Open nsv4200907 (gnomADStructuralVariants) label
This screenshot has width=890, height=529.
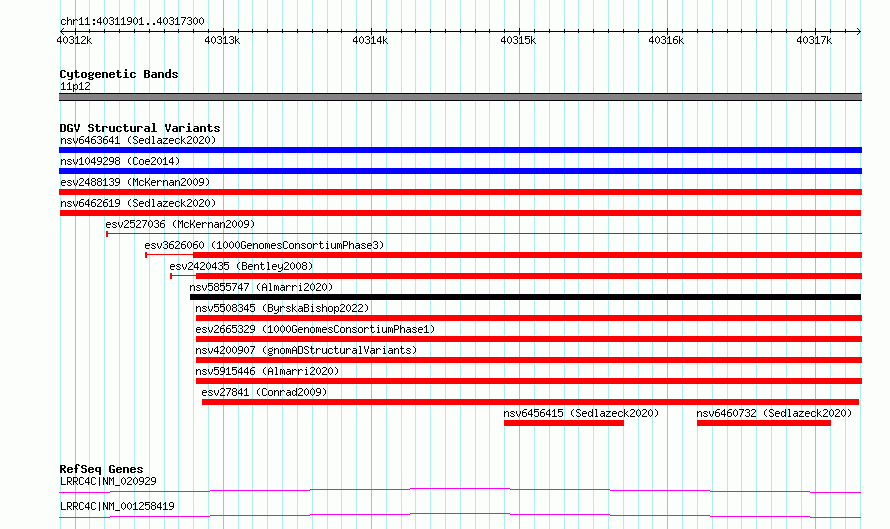click(307, 350)
